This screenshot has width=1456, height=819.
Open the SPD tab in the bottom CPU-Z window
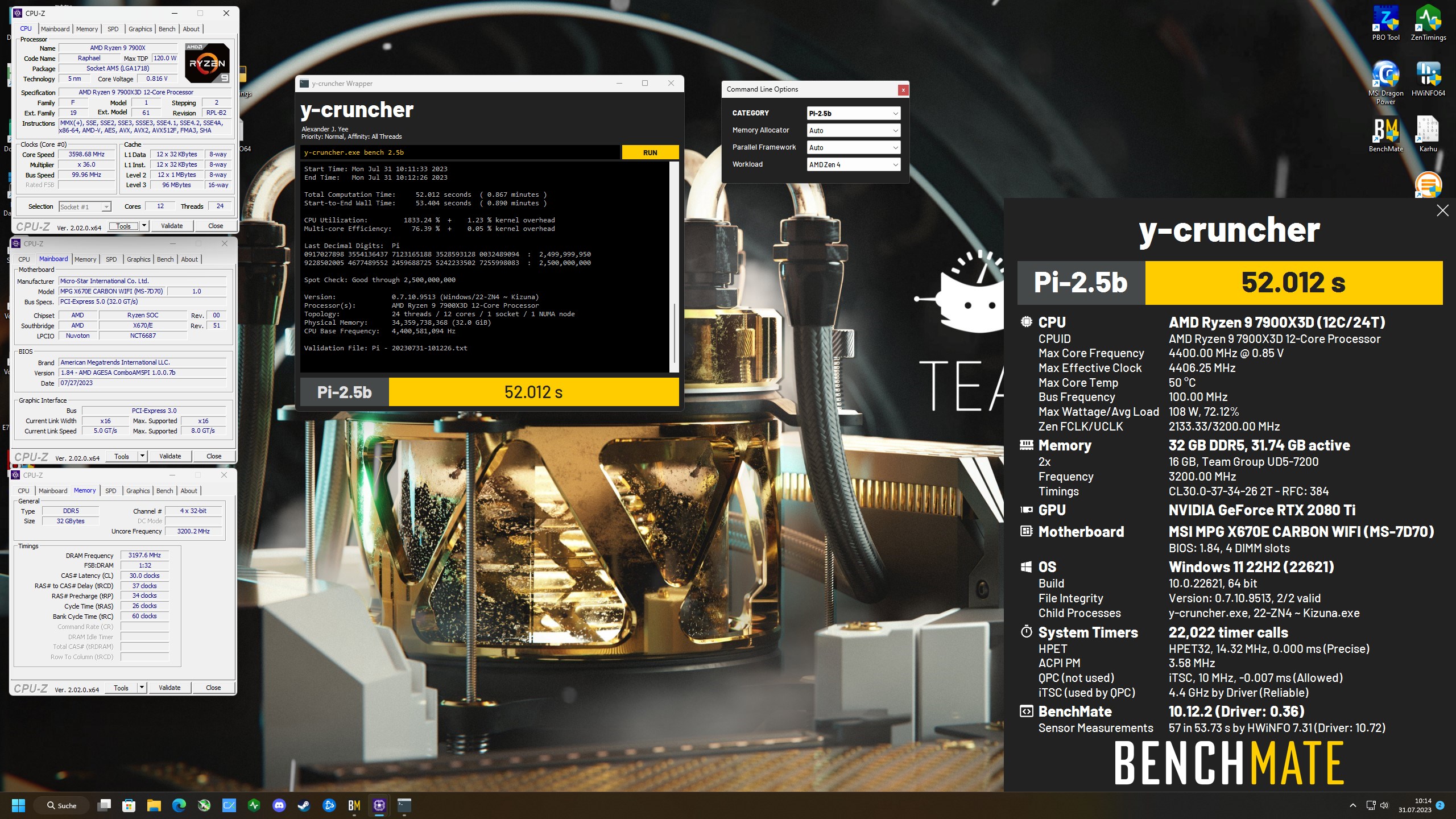[111, 491]
